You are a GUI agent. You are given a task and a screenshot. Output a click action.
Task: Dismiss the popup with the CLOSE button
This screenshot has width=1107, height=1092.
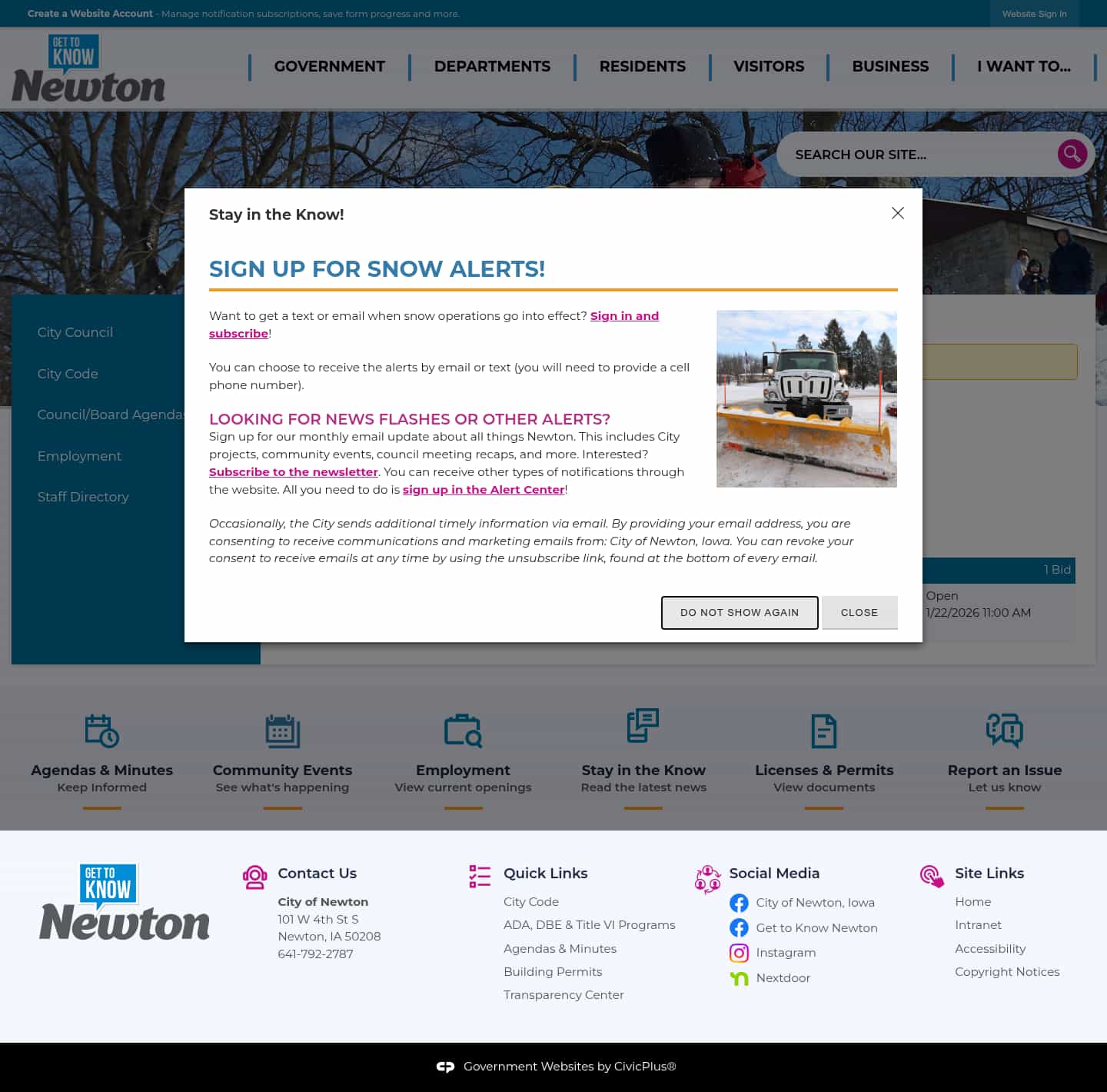point(859,612)
